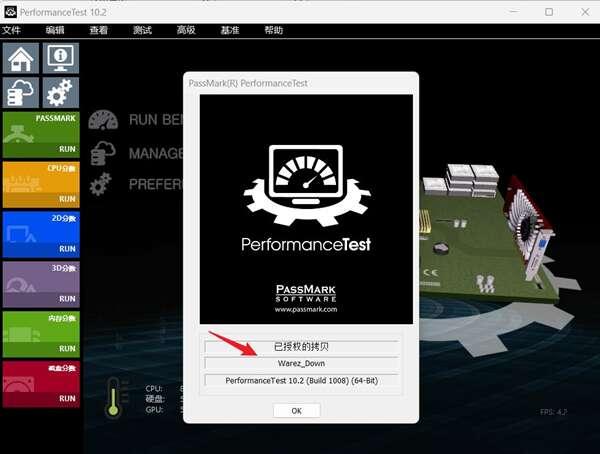
Task: Click the 已授权的拷贝 license field
Action: [x=302, y=347]
